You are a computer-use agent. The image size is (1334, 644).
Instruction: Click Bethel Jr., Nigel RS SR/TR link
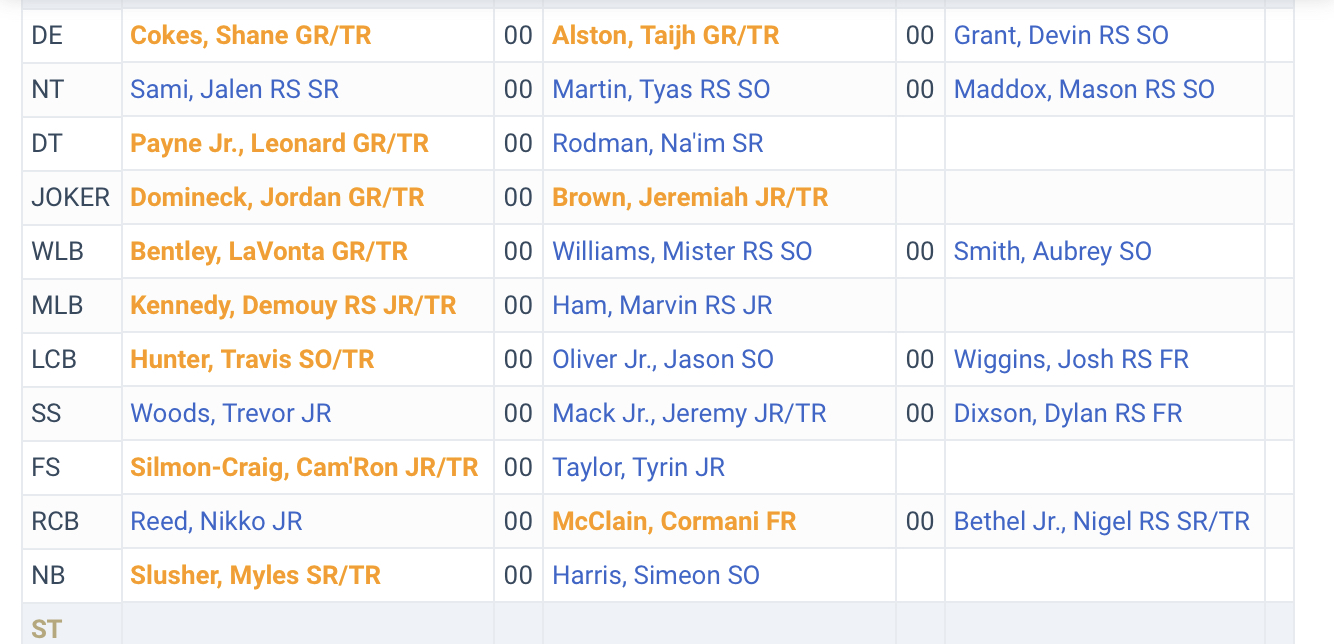pyautogui.click(x=1102, y=521)
